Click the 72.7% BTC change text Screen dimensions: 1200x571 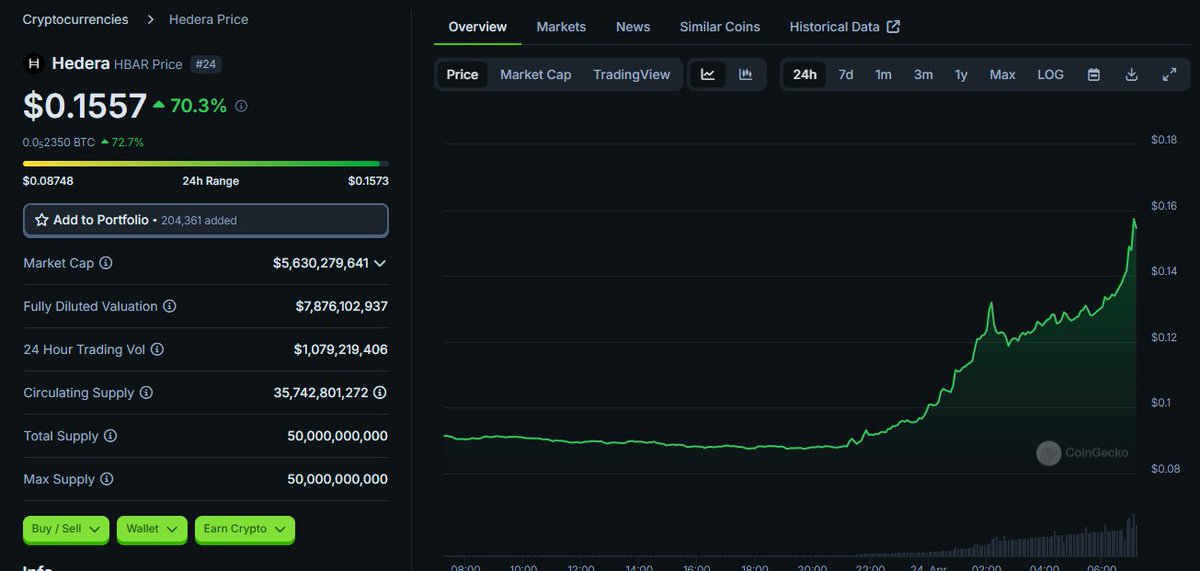point(127,142)
